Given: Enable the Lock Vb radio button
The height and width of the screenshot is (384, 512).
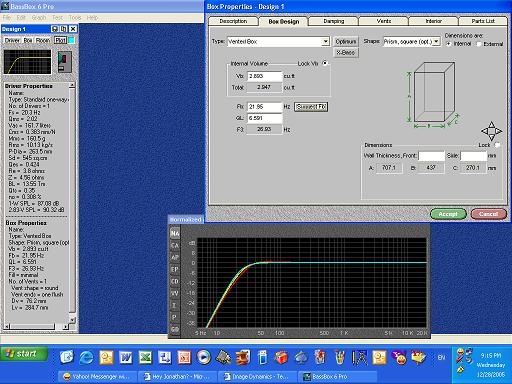Looking at the screenshot, I should (x=325, y=63).
